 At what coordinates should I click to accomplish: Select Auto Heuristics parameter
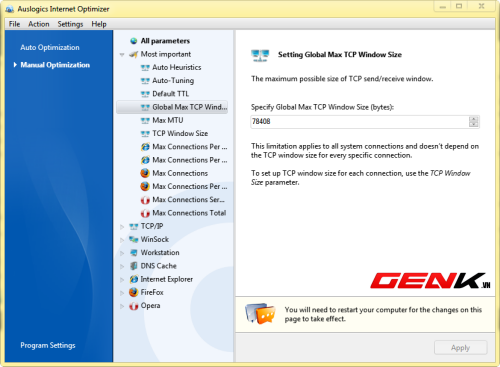[177, 67]
